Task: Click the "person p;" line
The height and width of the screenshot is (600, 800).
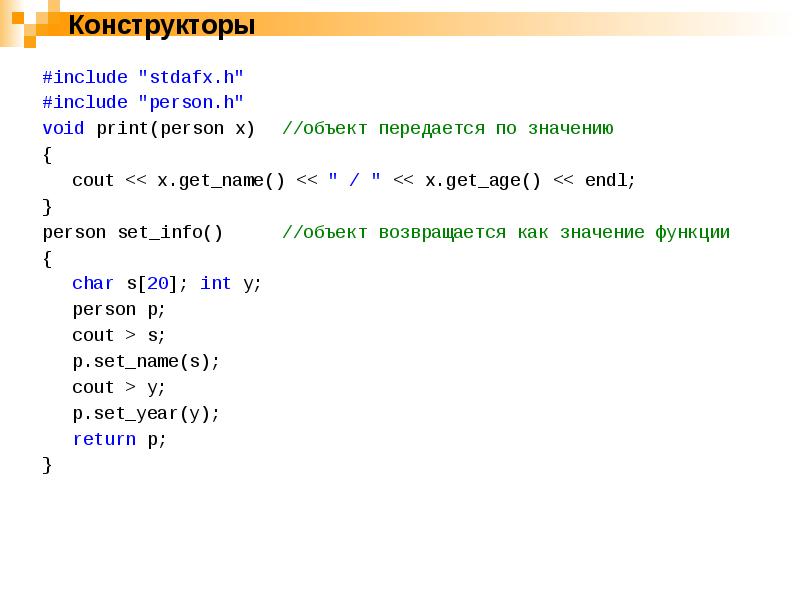Action: pyautogui.click(x=119, y=309)
